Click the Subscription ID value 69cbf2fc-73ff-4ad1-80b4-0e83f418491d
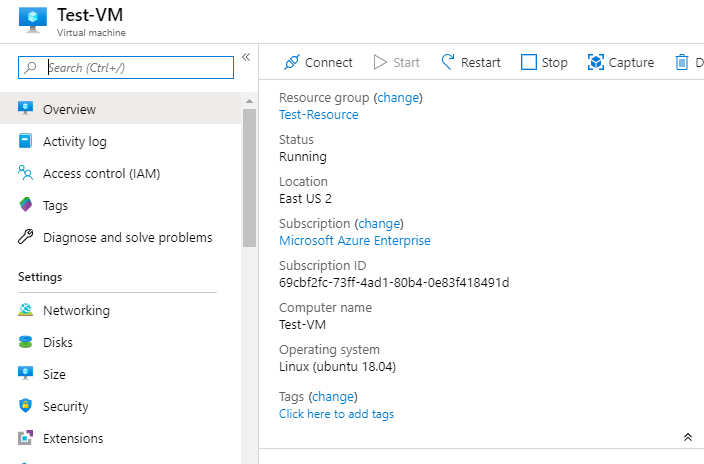 click(x=394, y=283)
